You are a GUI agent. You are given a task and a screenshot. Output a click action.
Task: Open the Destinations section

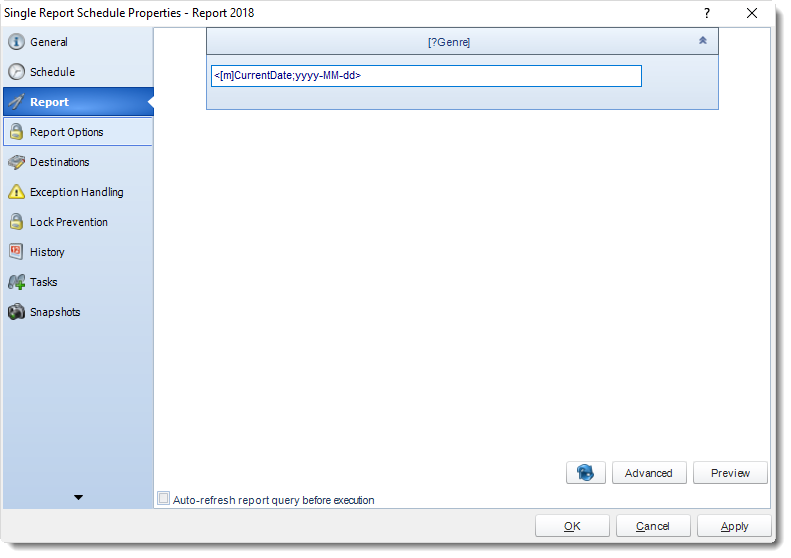click(x=78, y=162)
